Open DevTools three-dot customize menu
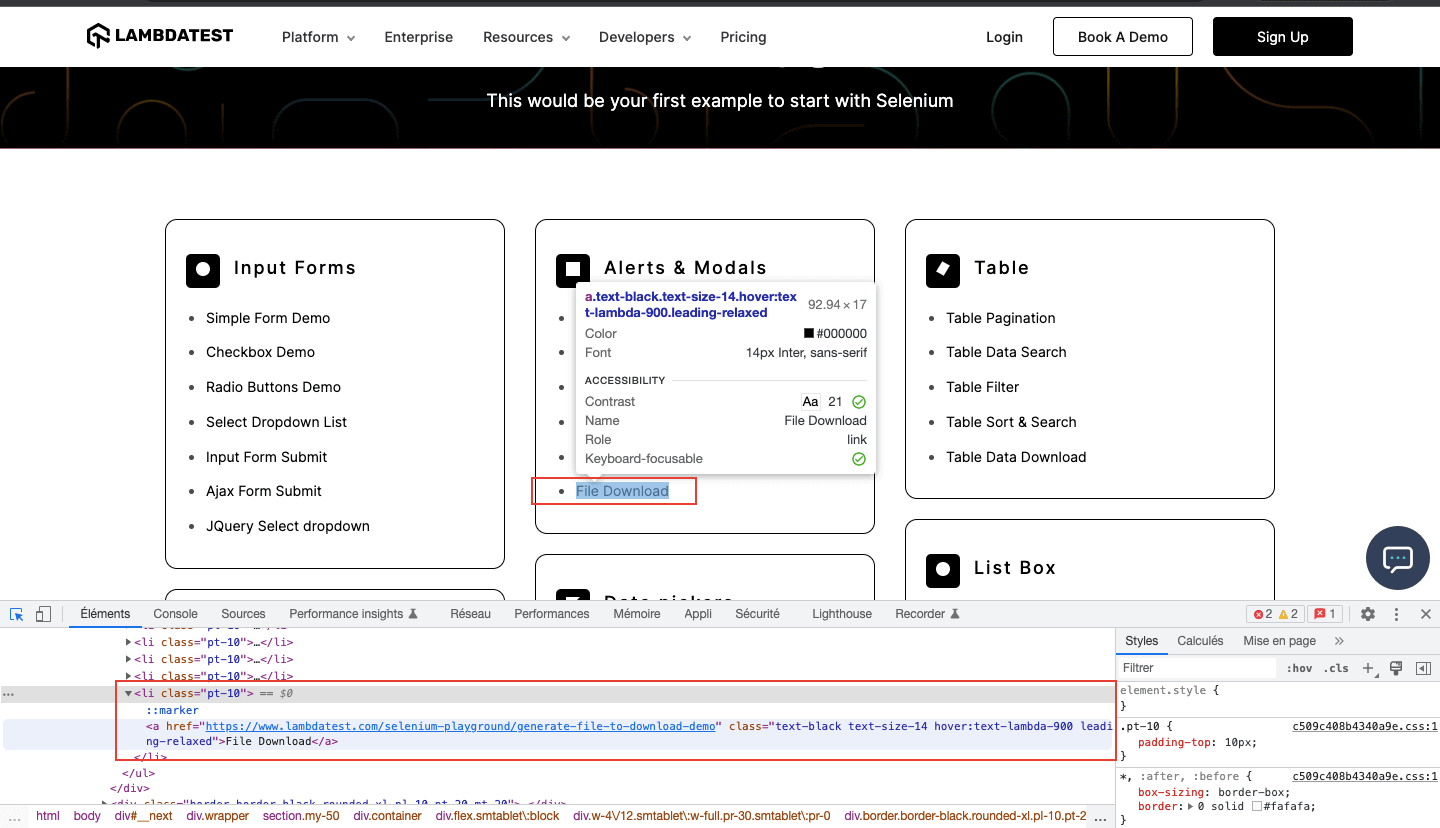The image size is (1440, 828). [x=1397, y=614]
